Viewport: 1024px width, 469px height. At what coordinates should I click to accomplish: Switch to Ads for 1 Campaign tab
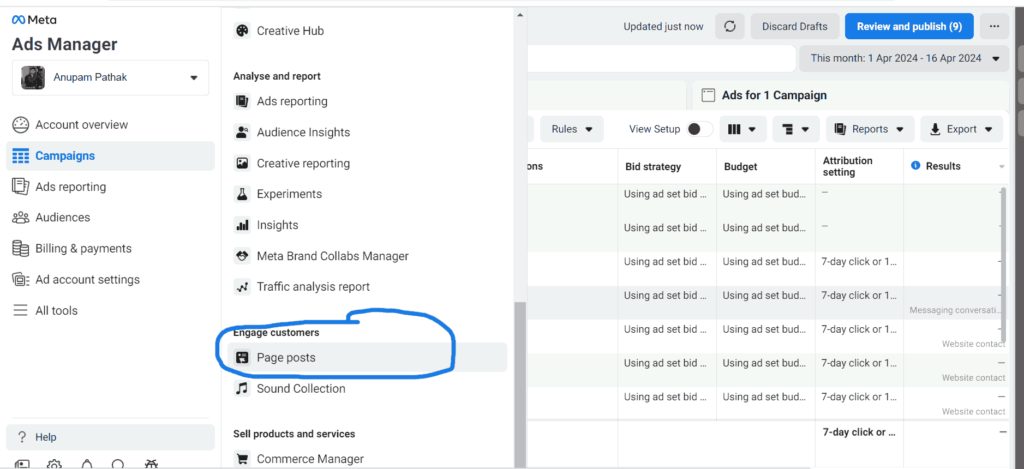(x=773, y=95)
